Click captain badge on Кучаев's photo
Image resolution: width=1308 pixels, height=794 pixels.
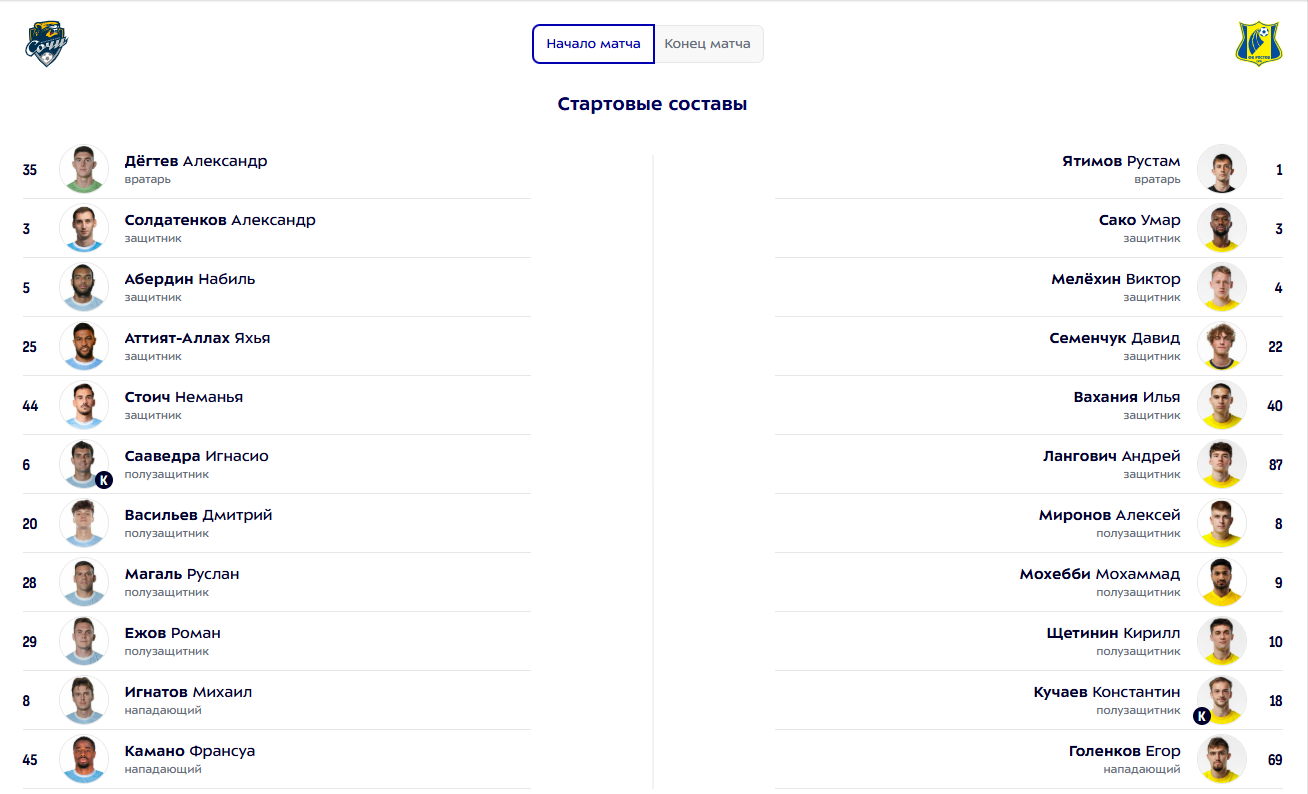click(1202, 716)
